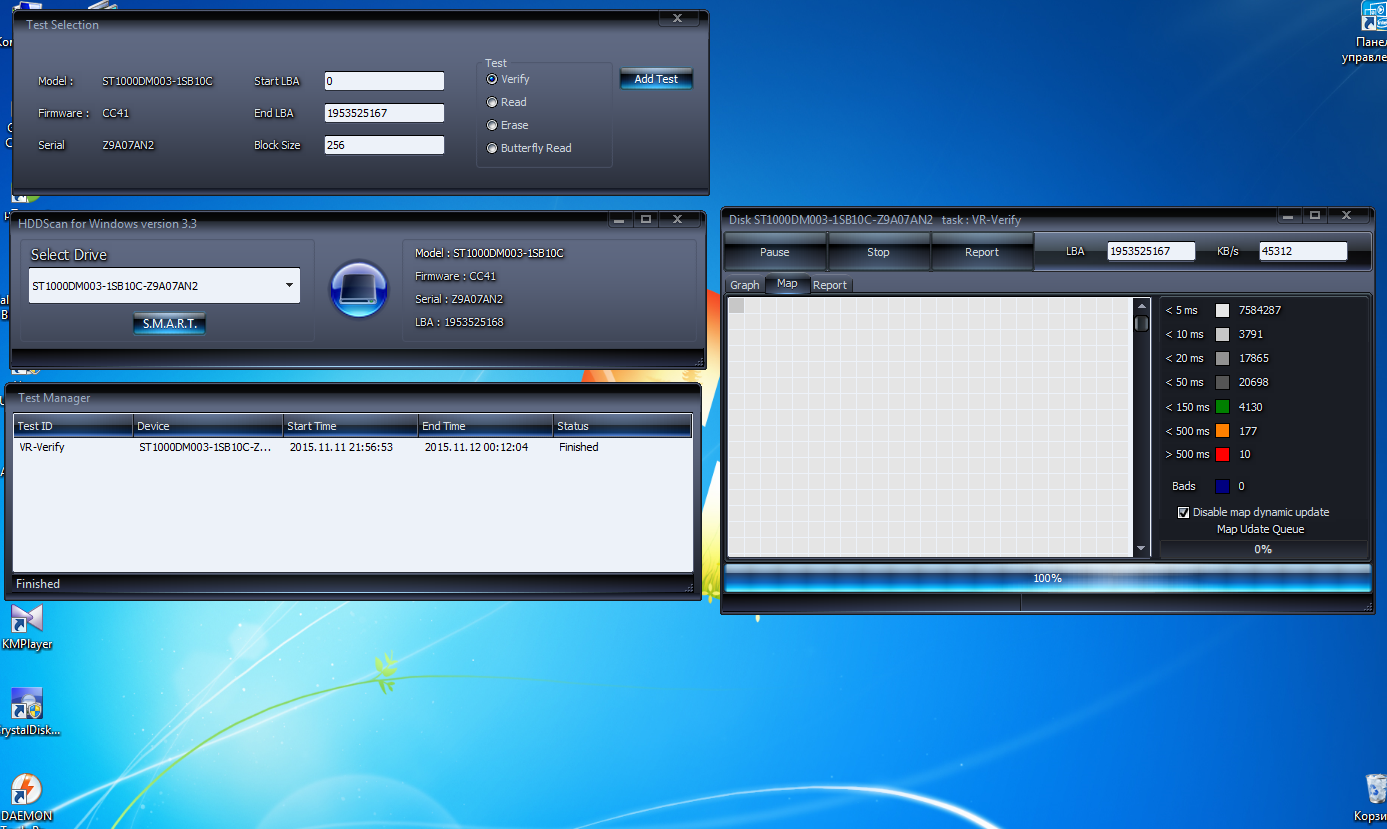Pause the VR-Verify disk task
1387x829 pixels.
click(x=775, y=252)
